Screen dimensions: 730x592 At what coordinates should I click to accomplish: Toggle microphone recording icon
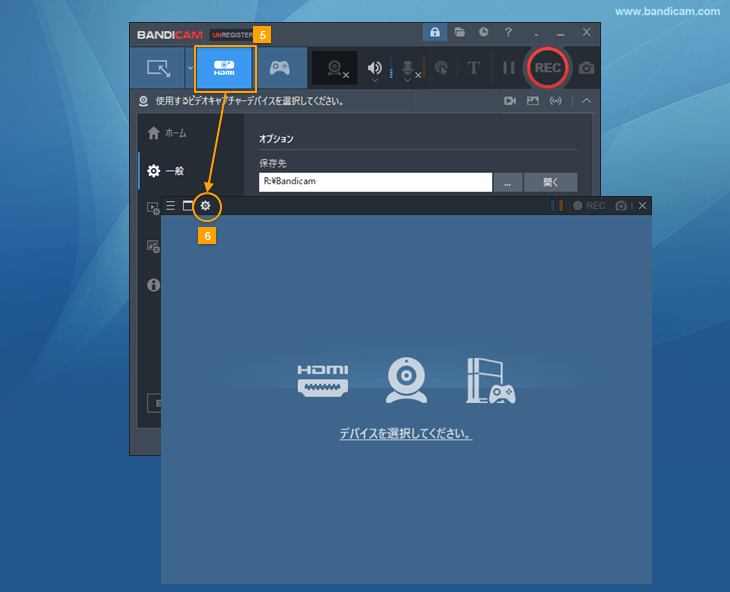408,67
